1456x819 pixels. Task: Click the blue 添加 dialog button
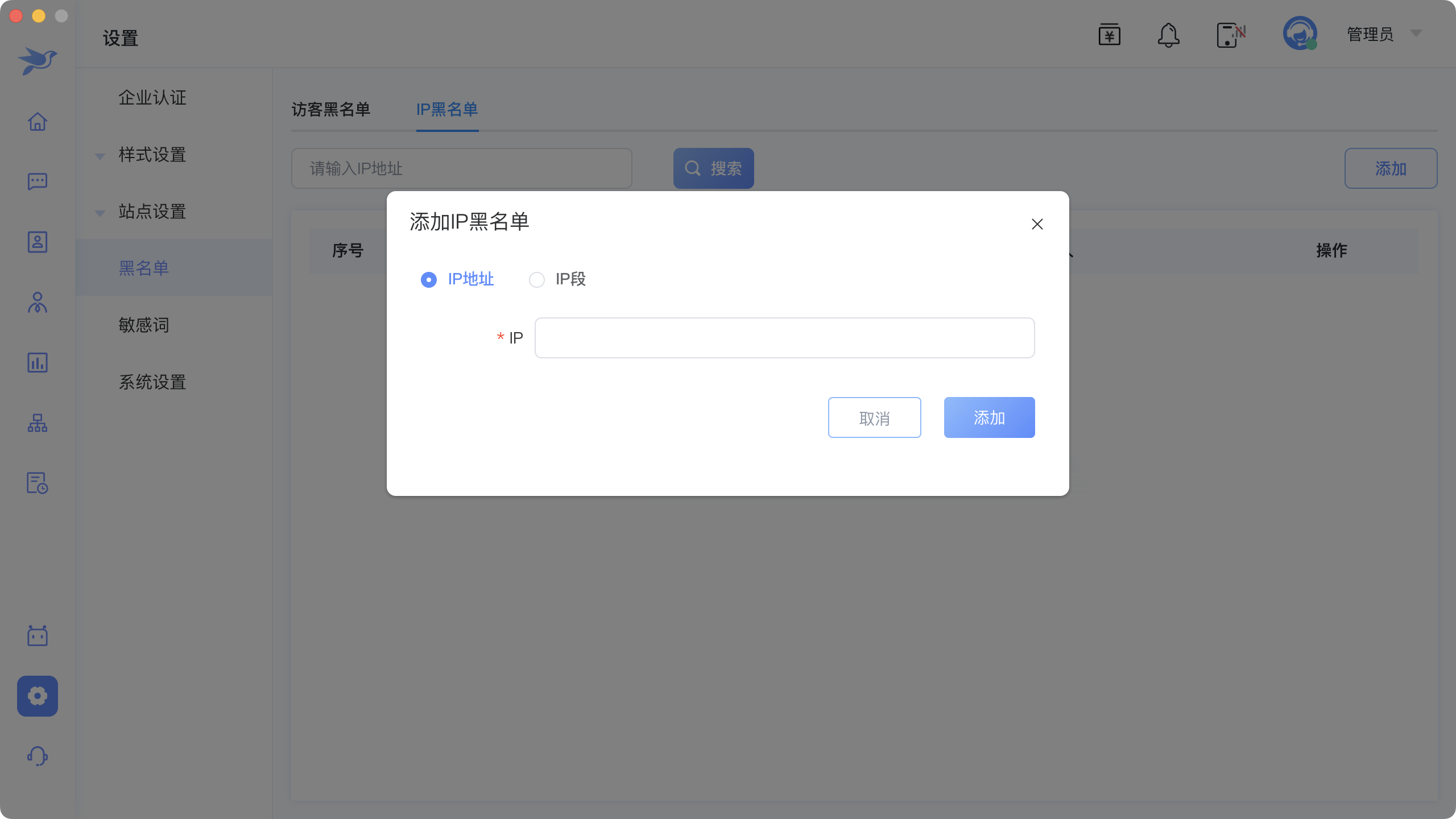coord(989,418)
